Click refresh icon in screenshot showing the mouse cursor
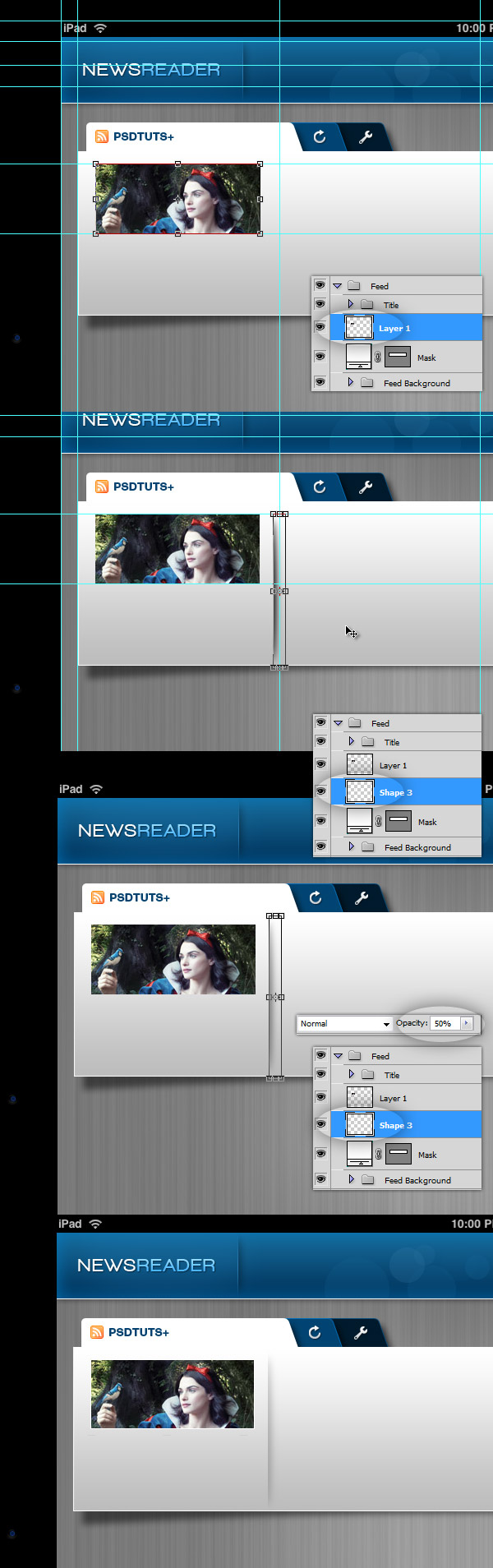Image resolution: width=493 pixels, height=1568 pixels. [x=320, y=487]
